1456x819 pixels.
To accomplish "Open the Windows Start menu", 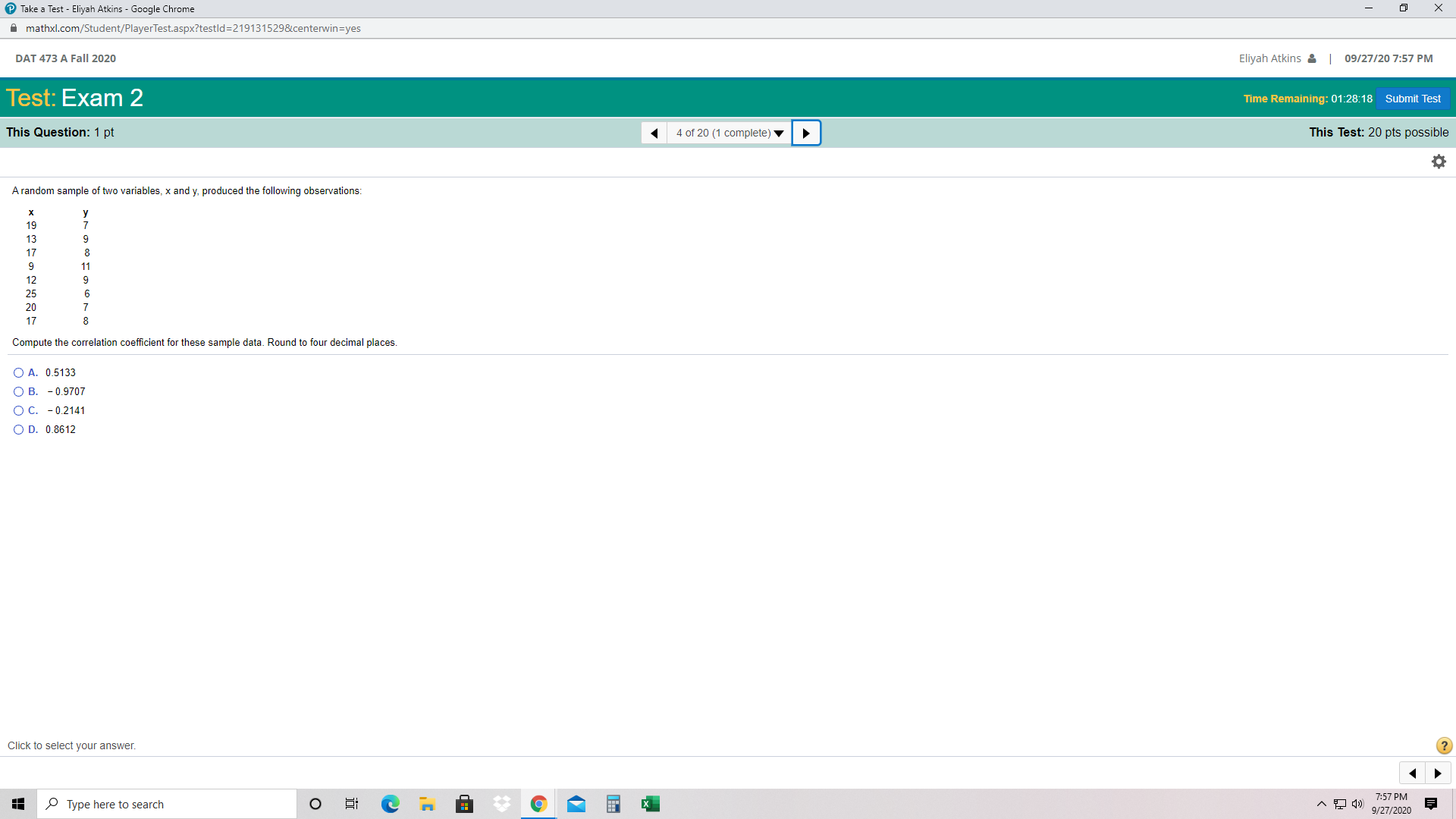I will tap(18, 804).
